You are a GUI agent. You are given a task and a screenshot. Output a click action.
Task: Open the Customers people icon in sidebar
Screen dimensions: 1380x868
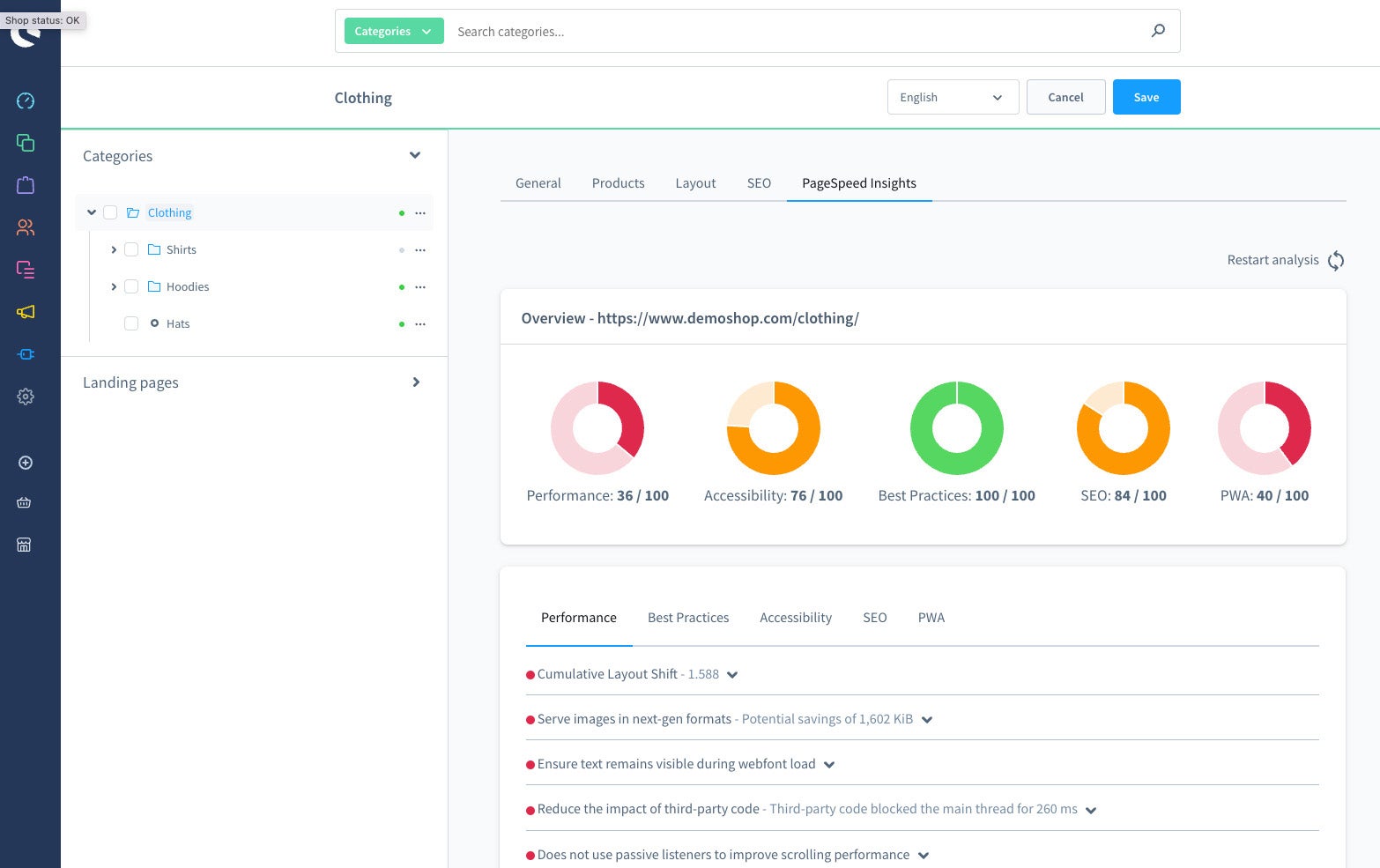click(26, 227)
